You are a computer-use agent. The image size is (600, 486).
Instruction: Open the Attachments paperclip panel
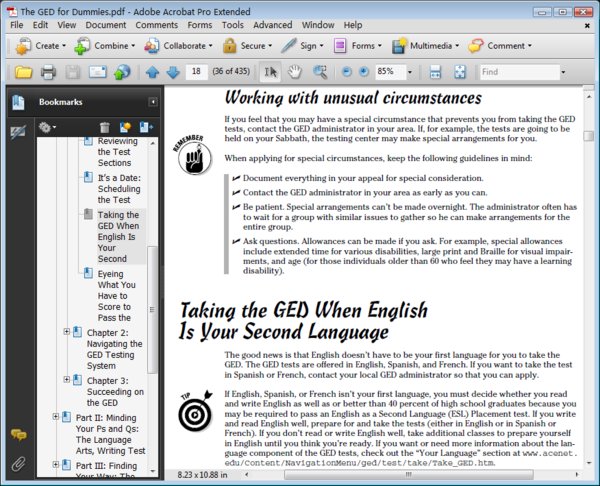tap(18, 464)
